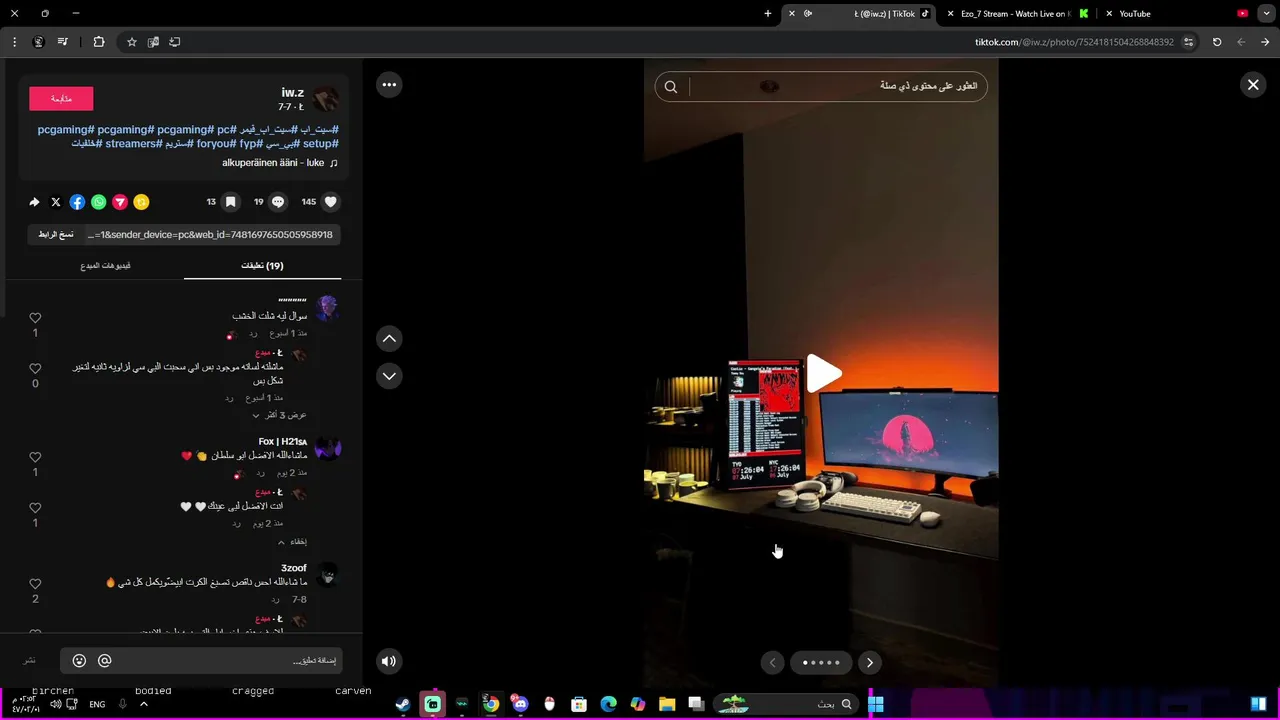Open a new browser tab with plus
This screenshot has width=1280, height=720.
[768, 14]
